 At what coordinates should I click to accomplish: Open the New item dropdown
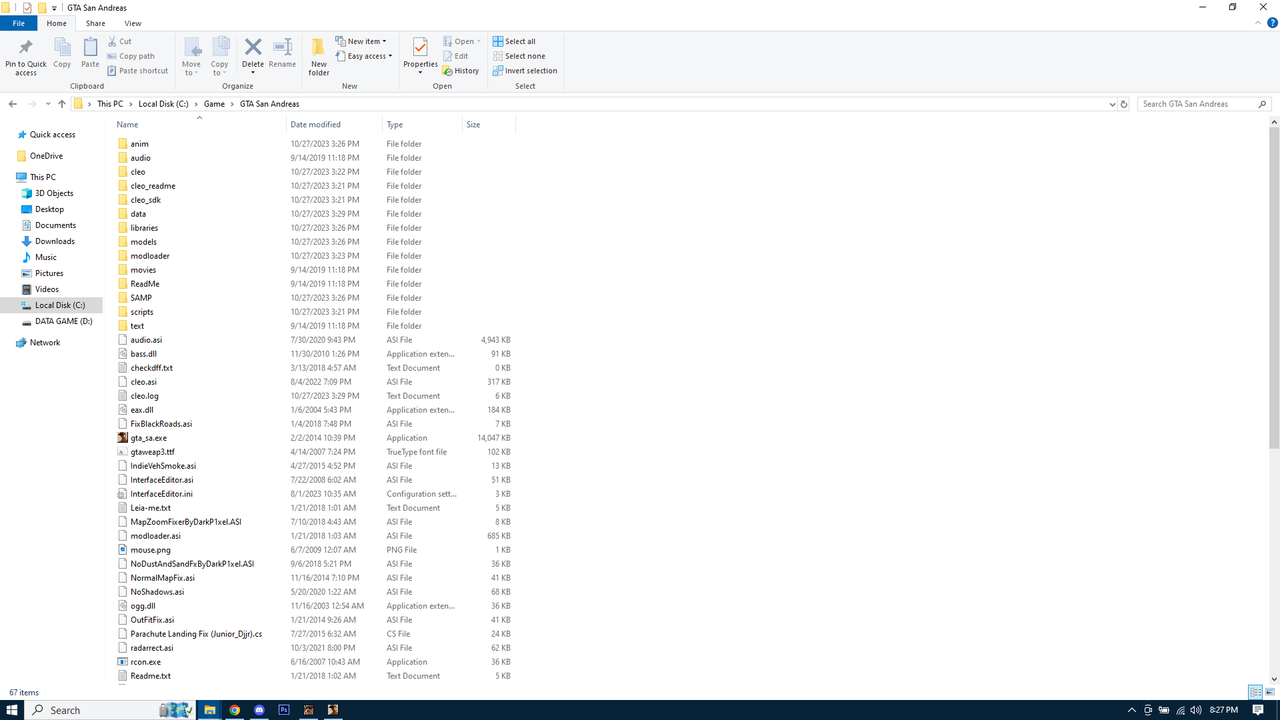coord(361,42)
